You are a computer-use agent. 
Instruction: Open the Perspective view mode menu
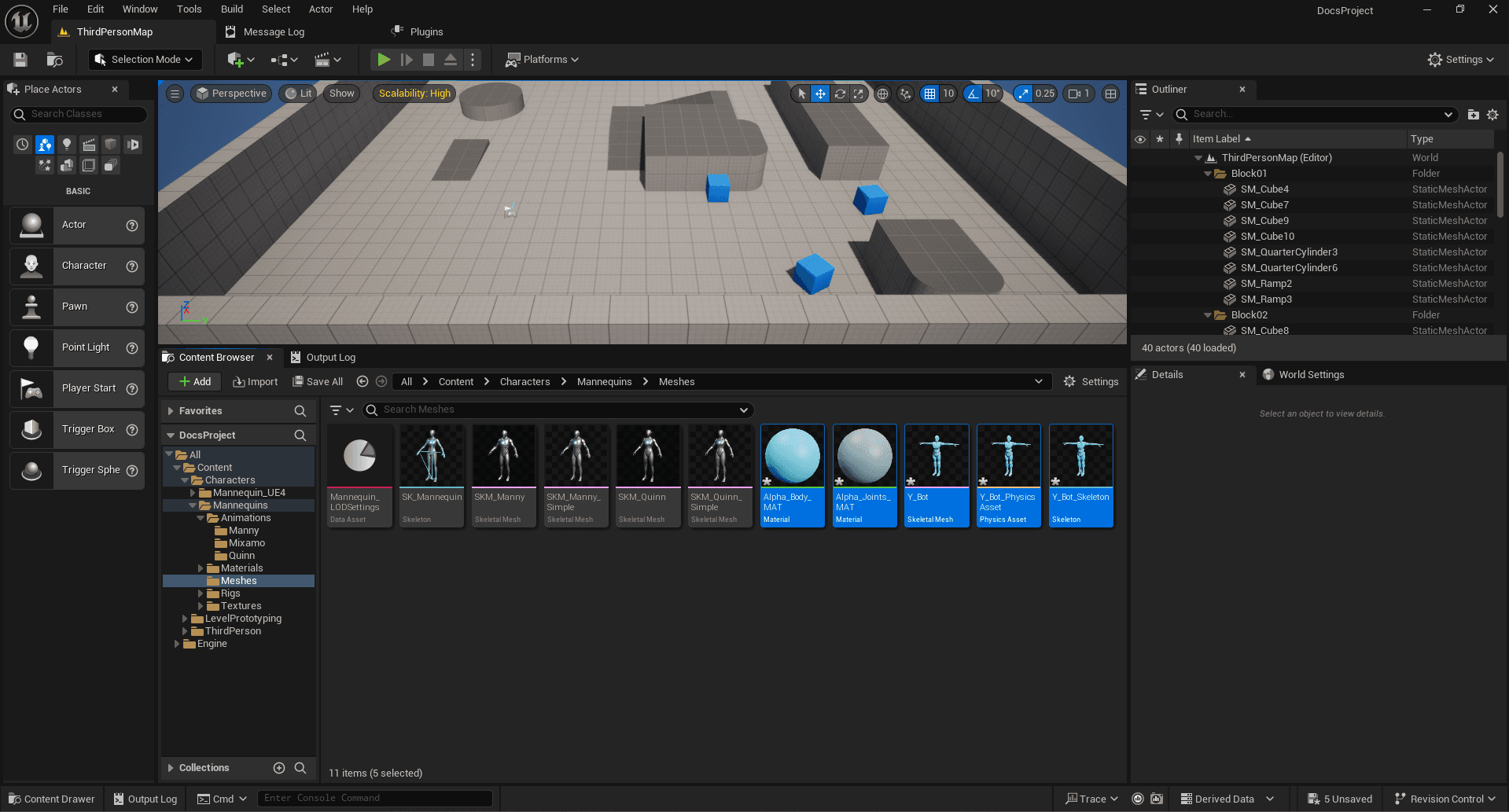click(x=231, y=94)
